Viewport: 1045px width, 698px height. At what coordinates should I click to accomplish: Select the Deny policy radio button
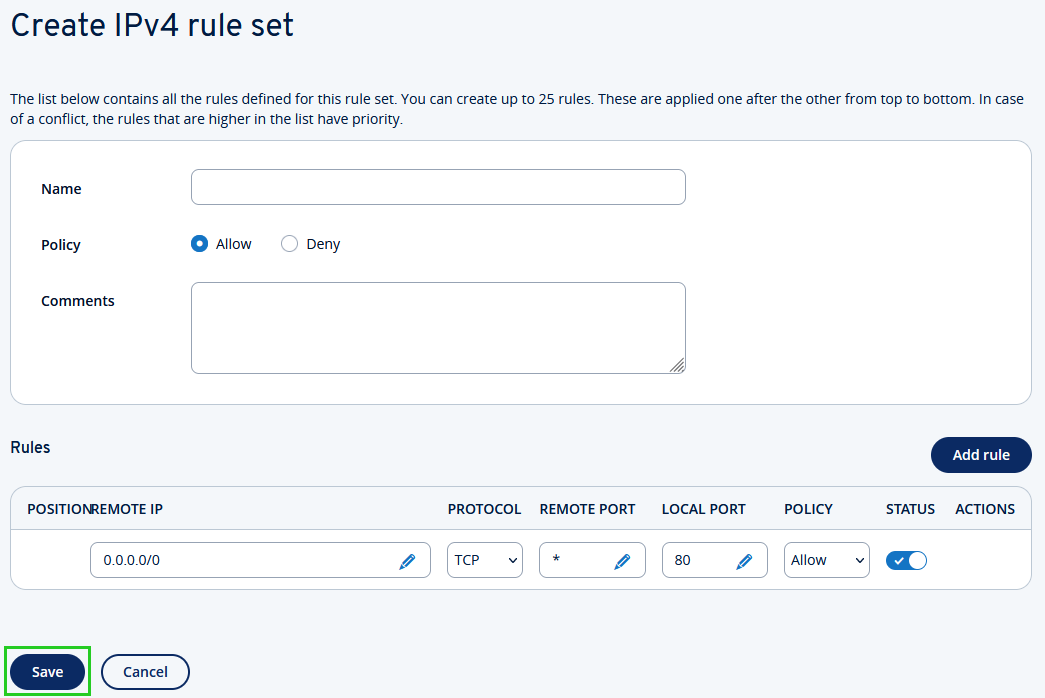290,244
